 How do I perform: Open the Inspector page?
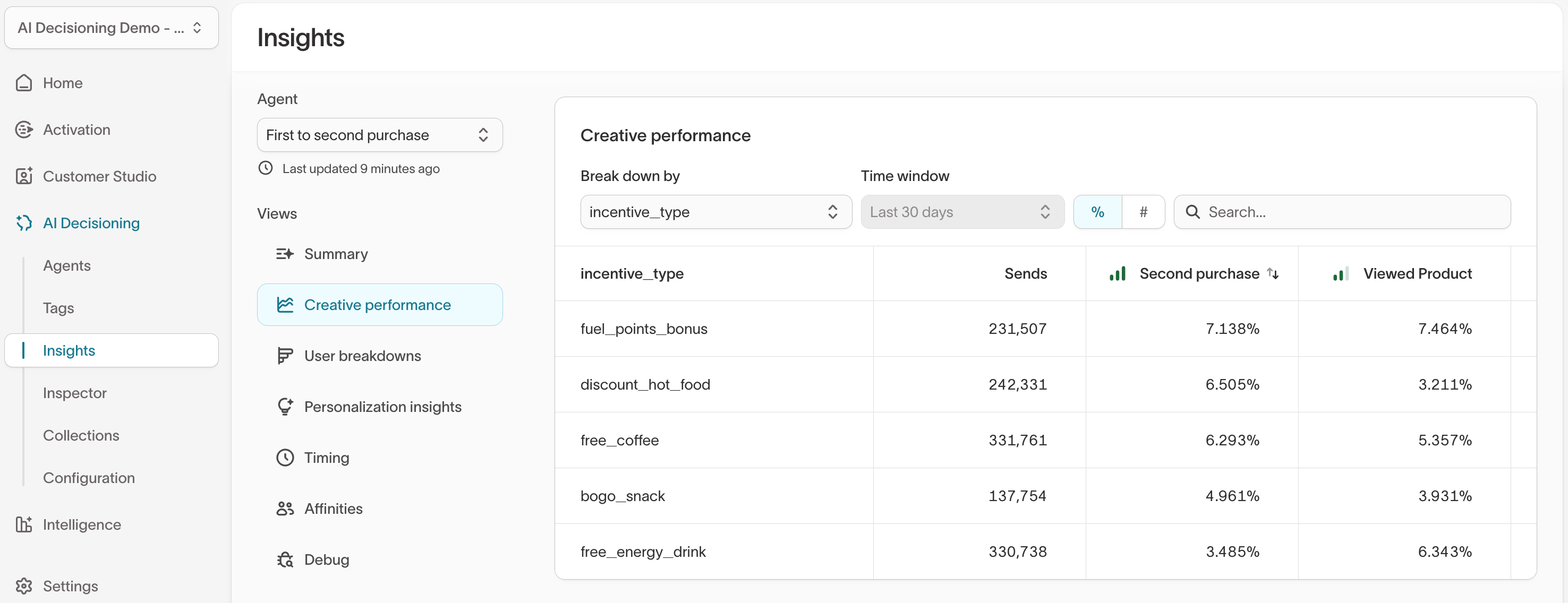(74, 392)
